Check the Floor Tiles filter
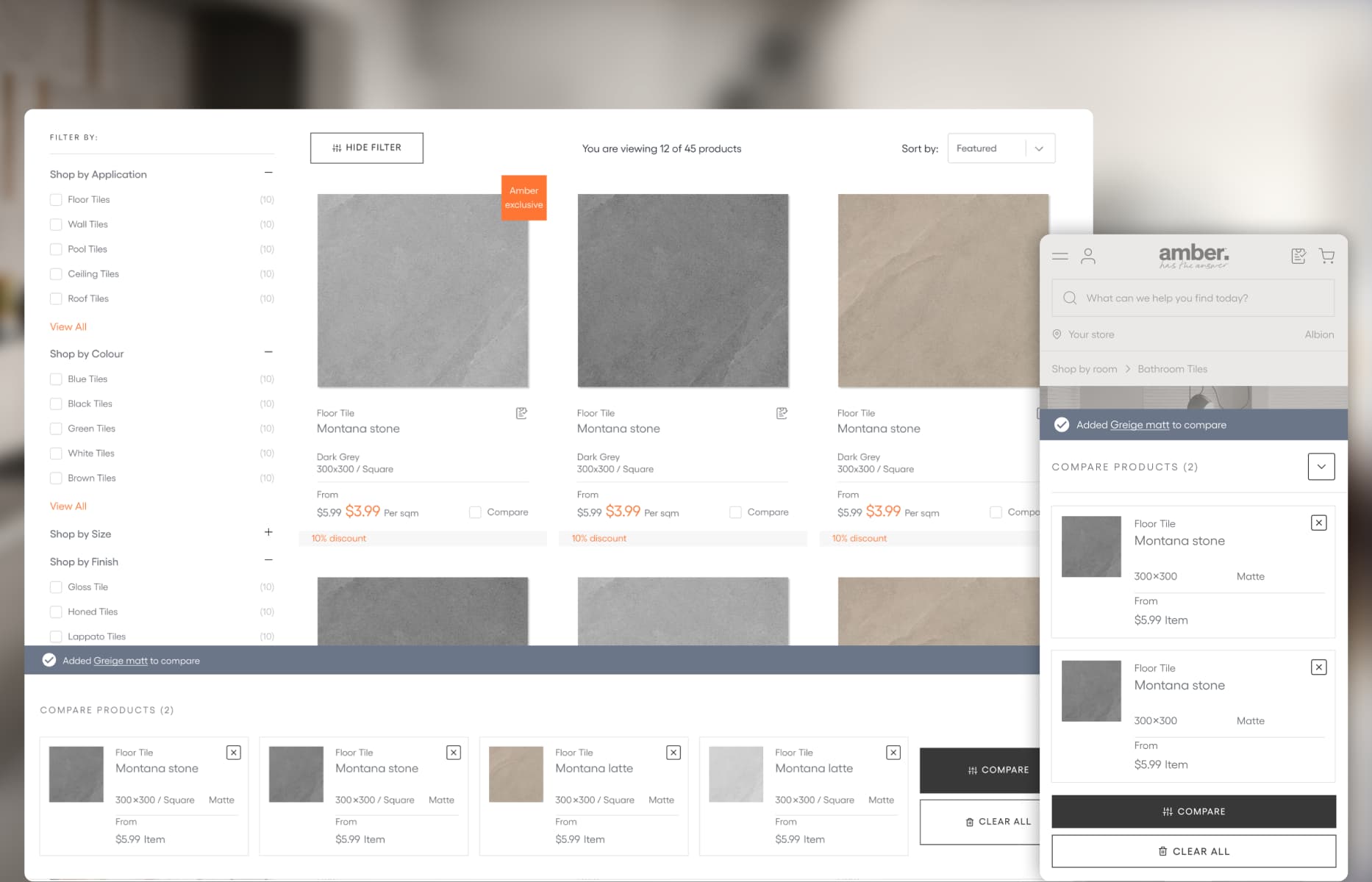This screenshot has height=882, width=1372. [56, 200]
